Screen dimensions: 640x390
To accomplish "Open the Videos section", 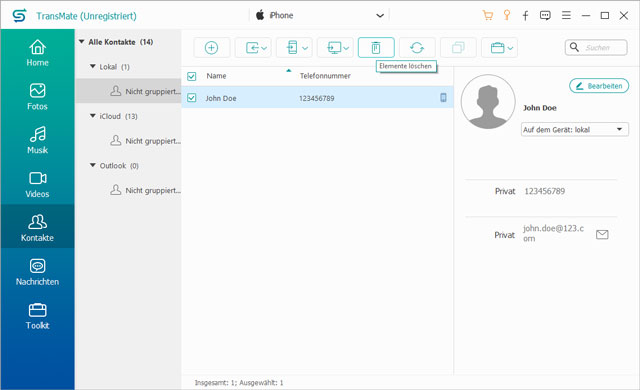I will [37, 184].
